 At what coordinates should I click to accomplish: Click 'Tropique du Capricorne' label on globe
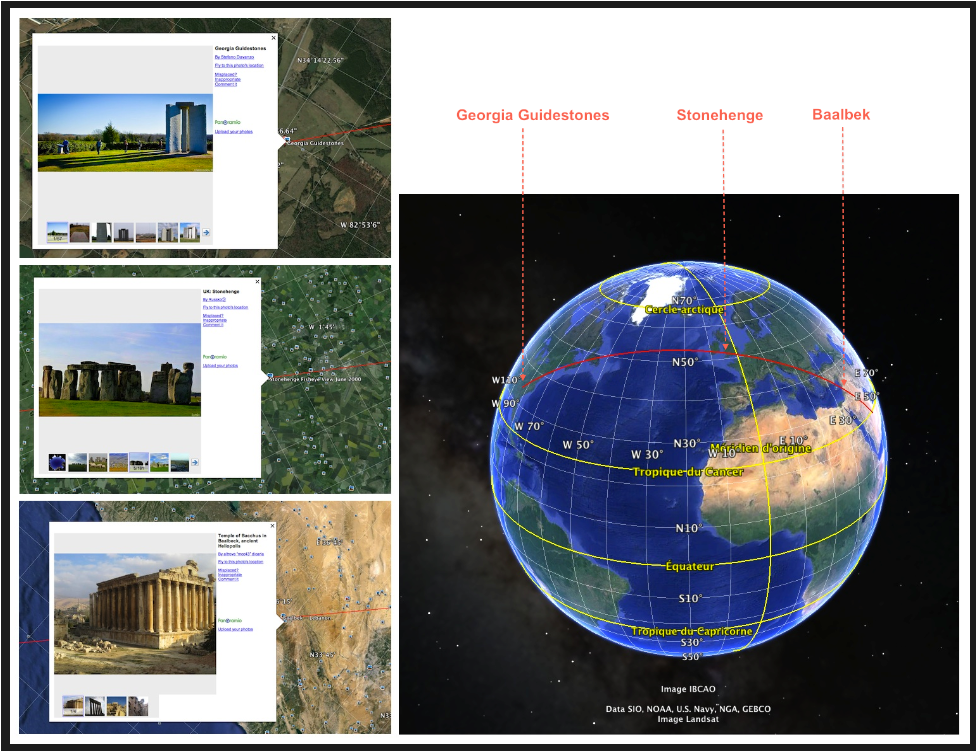(692, 631)
